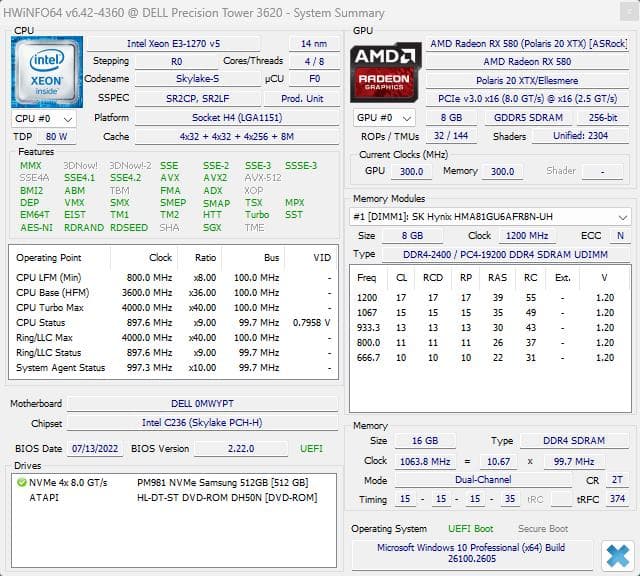Click the CPU Turbo Max row
Image resolution: width=640 pixels, height=576 pixels.
click(x=173, y=308)
